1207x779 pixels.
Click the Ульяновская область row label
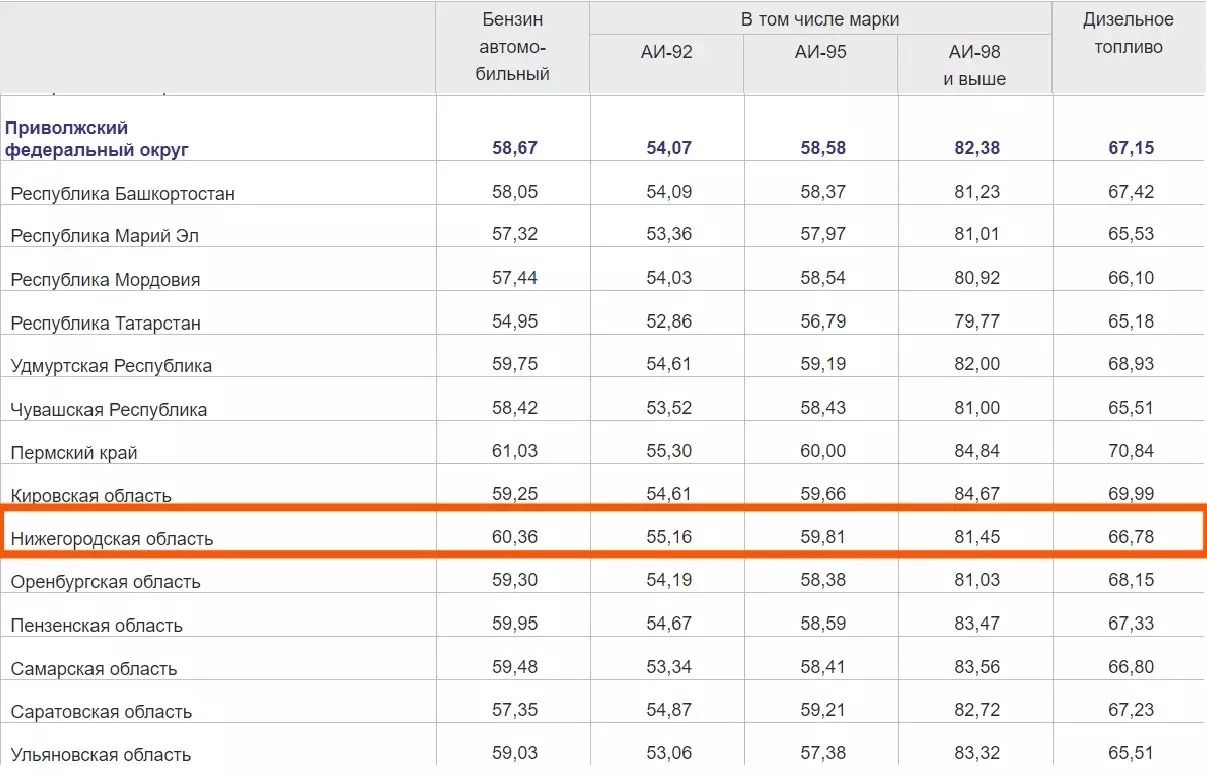(100, 754)
